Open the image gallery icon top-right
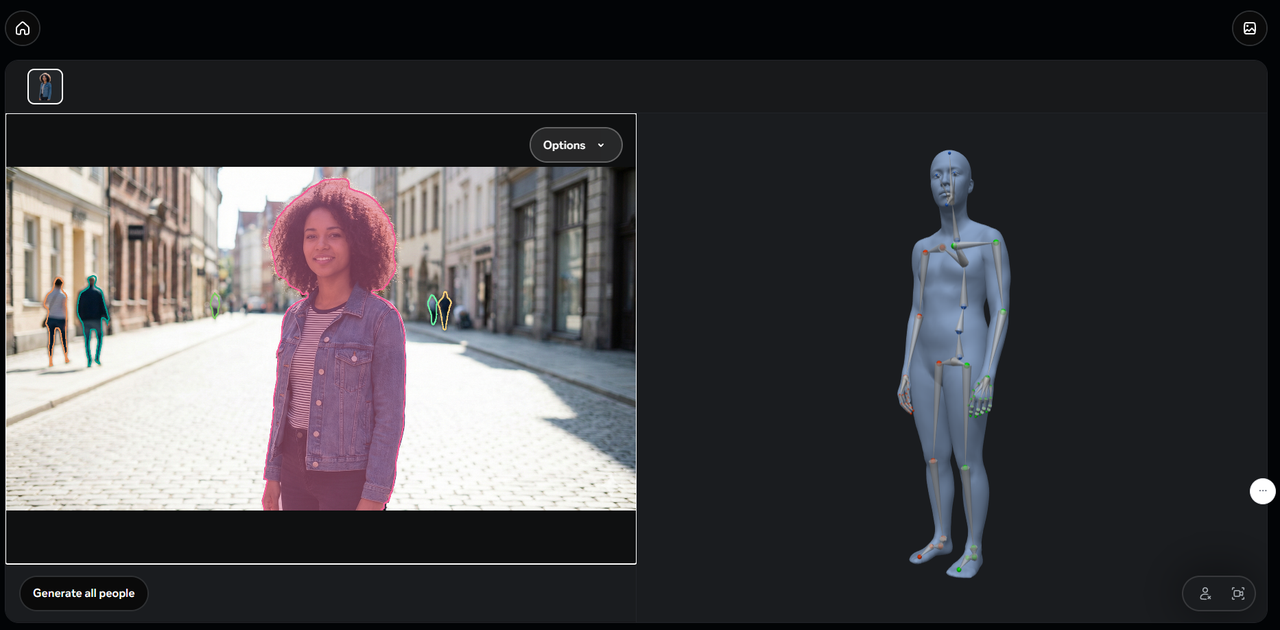 pyautogui.click(x=1249, y=28)
